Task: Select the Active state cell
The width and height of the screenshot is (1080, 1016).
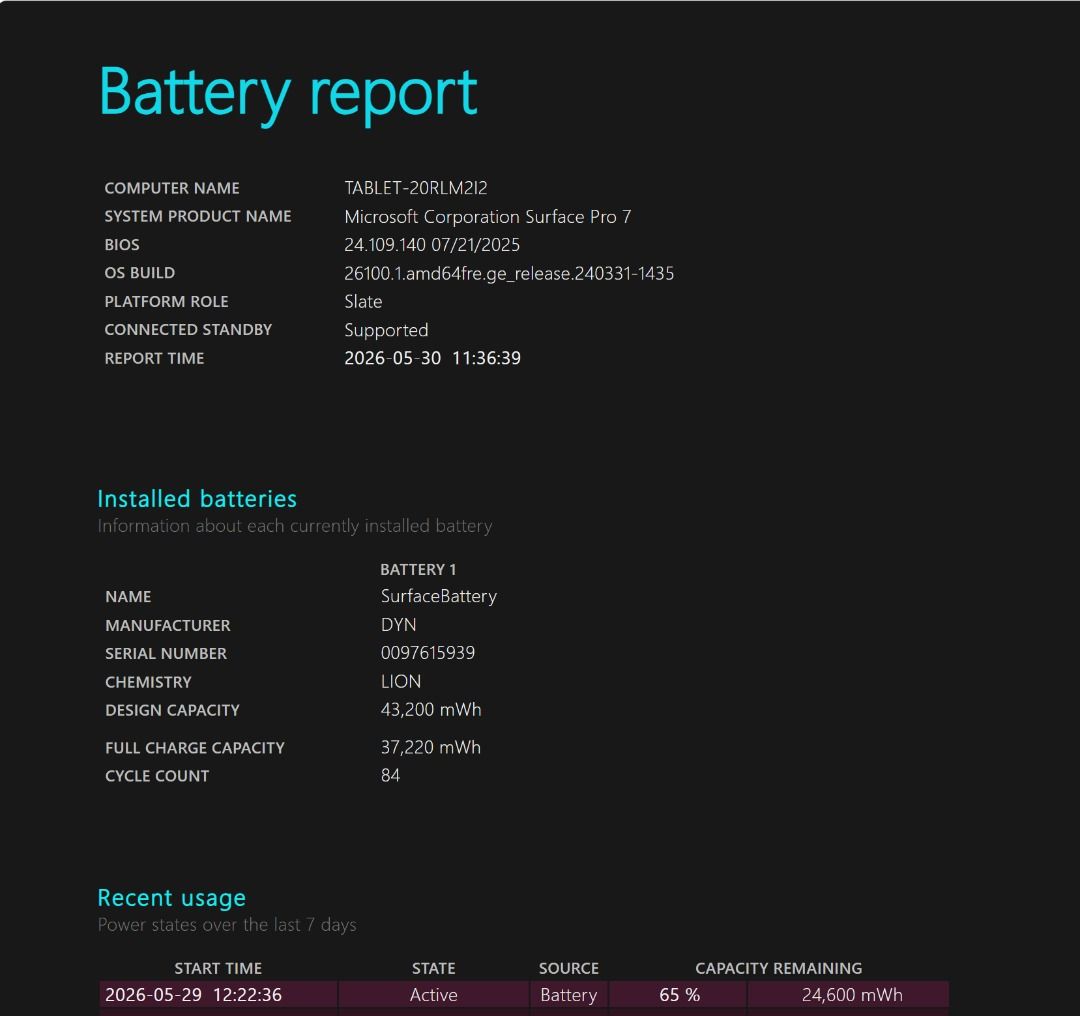Action: (433, 995)
